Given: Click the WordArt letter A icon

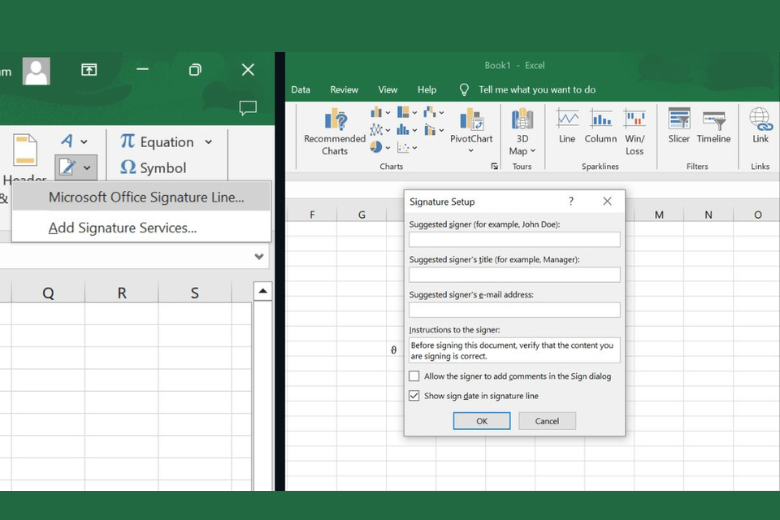Looking at the screenshot, I should pos(67,141).
